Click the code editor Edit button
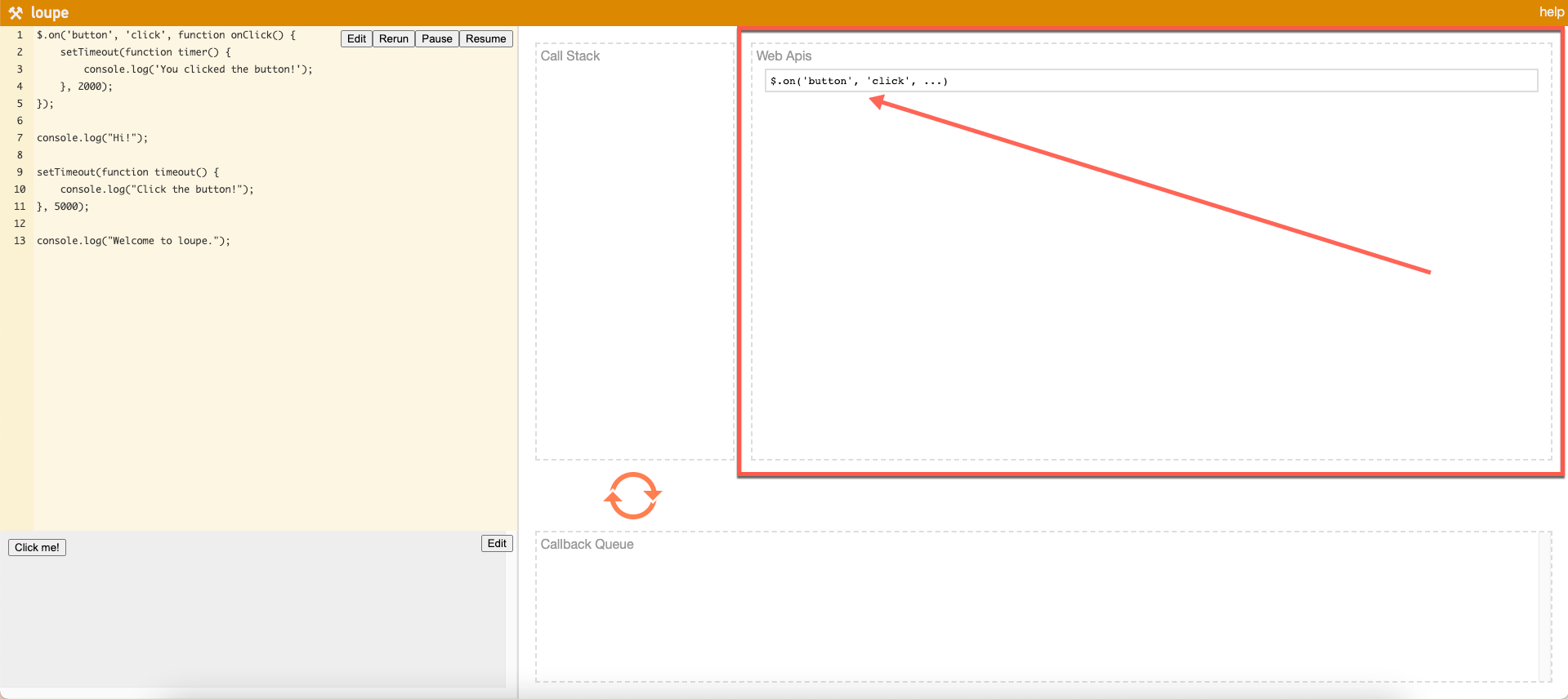 pyautogui.click(x=356, y=39)
